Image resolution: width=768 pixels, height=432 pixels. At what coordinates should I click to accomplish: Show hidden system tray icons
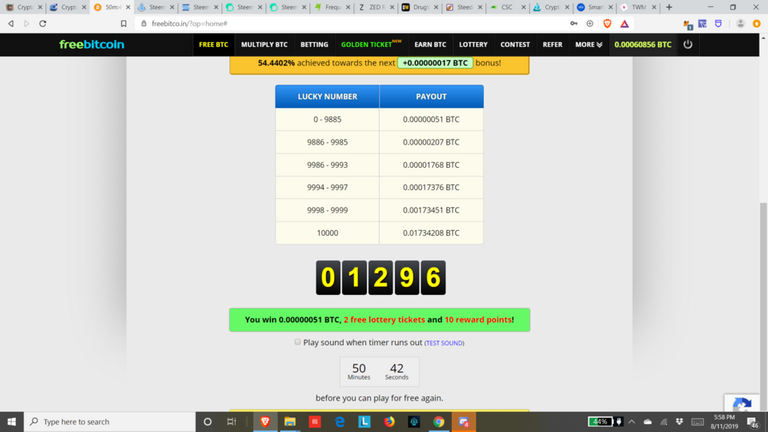[632, 422]
